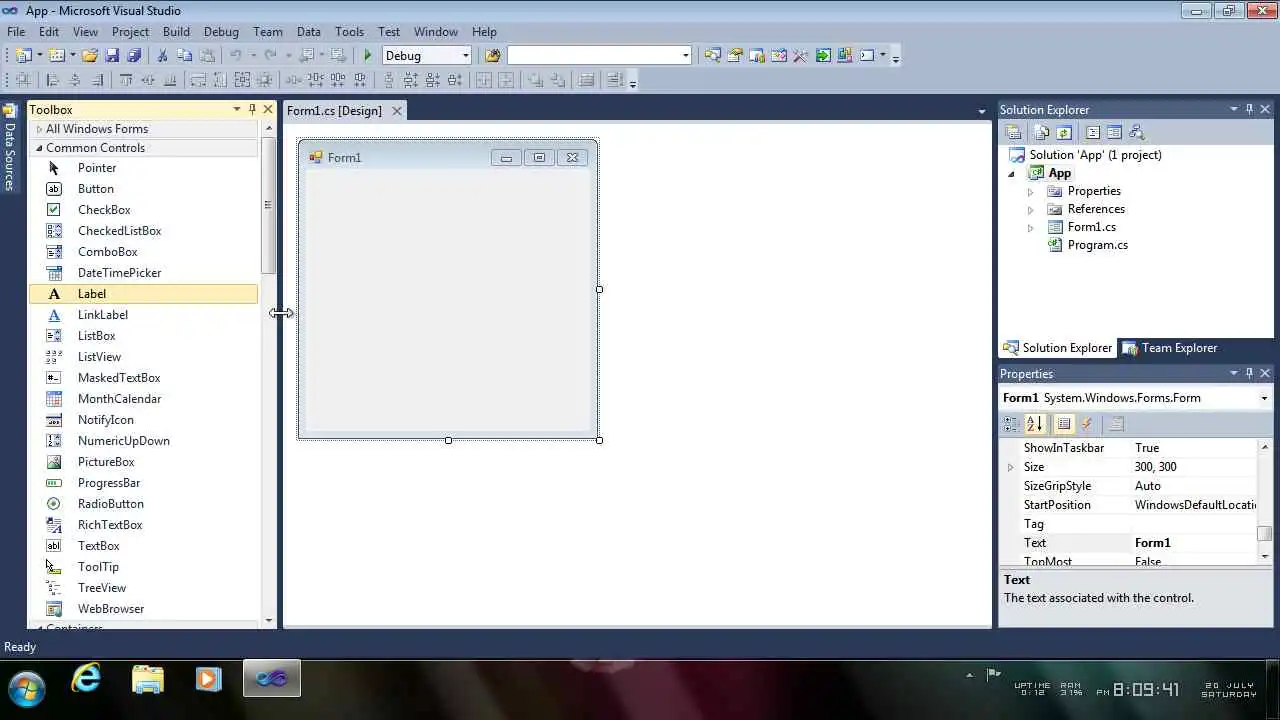Select the Solution 'App' root node
Viewport: 1280px width, 720px height.
click(x=1095, y=155)
